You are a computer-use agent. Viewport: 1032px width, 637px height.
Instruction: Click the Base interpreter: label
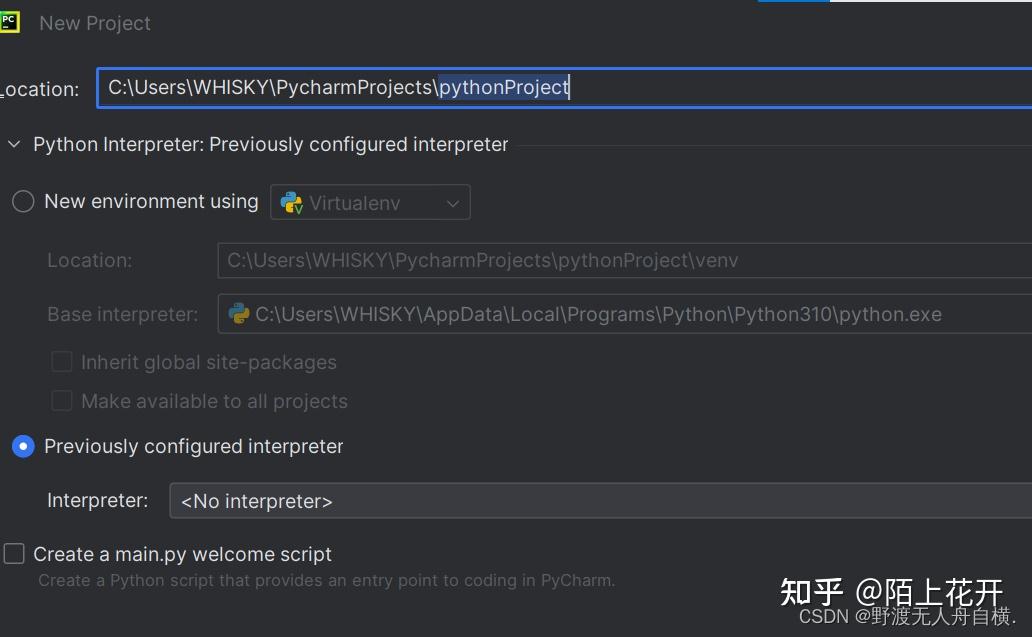[x=123, y=314]
